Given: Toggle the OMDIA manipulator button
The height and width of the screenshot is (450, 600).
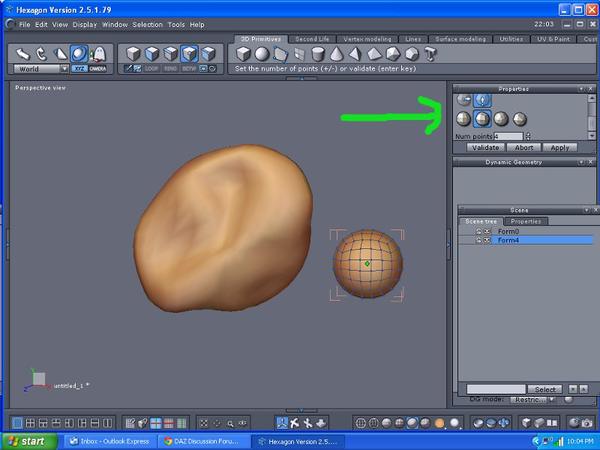Looking at the screenshot, I should pos(98,69).
